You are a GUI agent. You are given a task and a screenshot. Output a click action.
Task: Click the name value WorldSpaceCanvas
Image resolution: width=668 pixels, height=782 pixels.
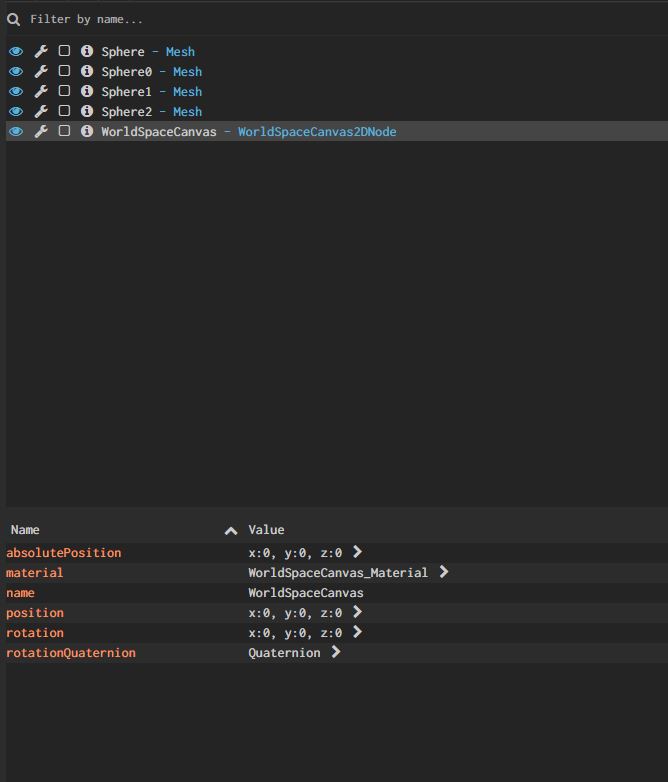306,592
